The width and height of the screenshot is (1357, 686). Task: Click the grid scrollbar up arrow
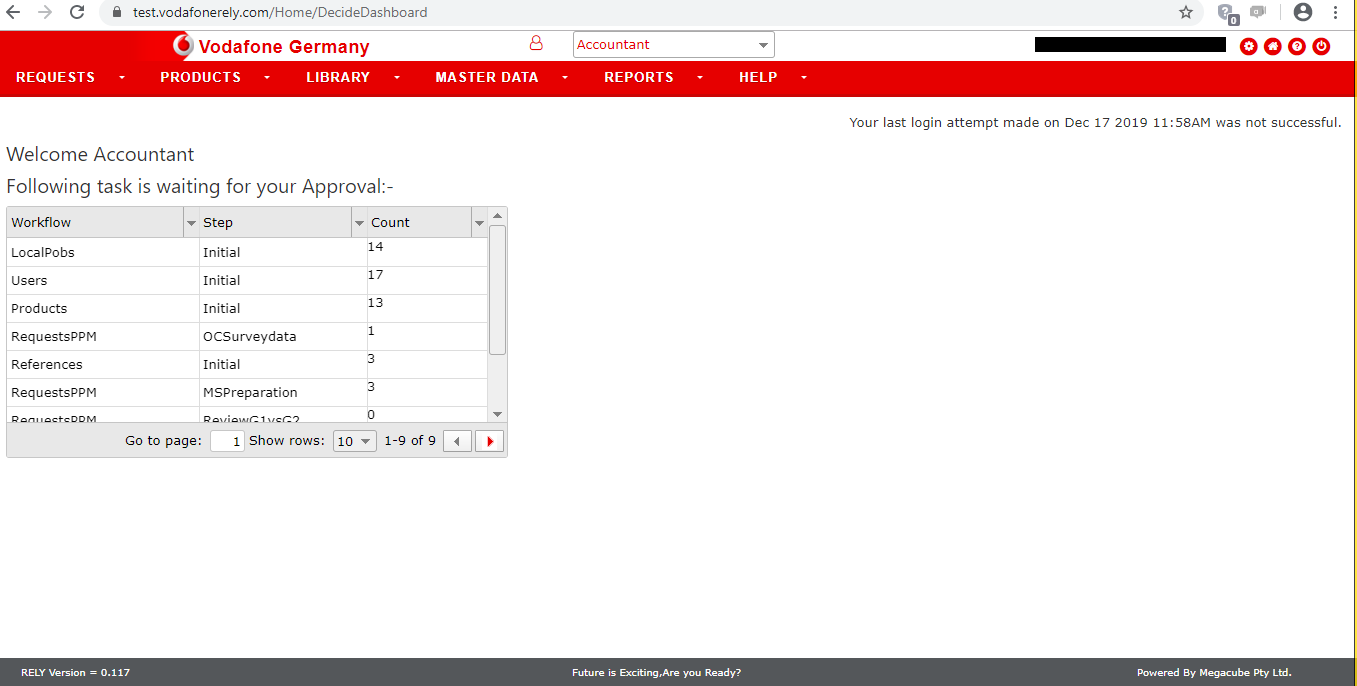pos(497,216)
